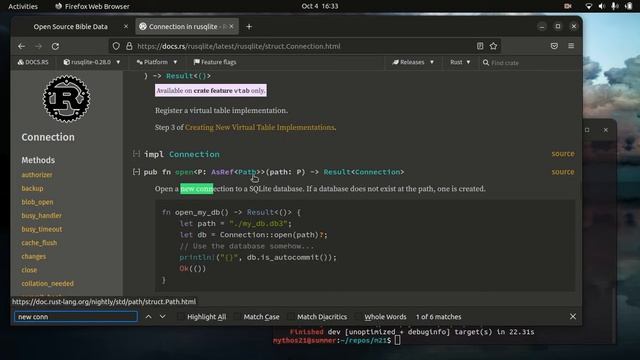This screenshot has width=640, height=360.
Task: Reload the docs.rs page
Action: pos(56,46)
